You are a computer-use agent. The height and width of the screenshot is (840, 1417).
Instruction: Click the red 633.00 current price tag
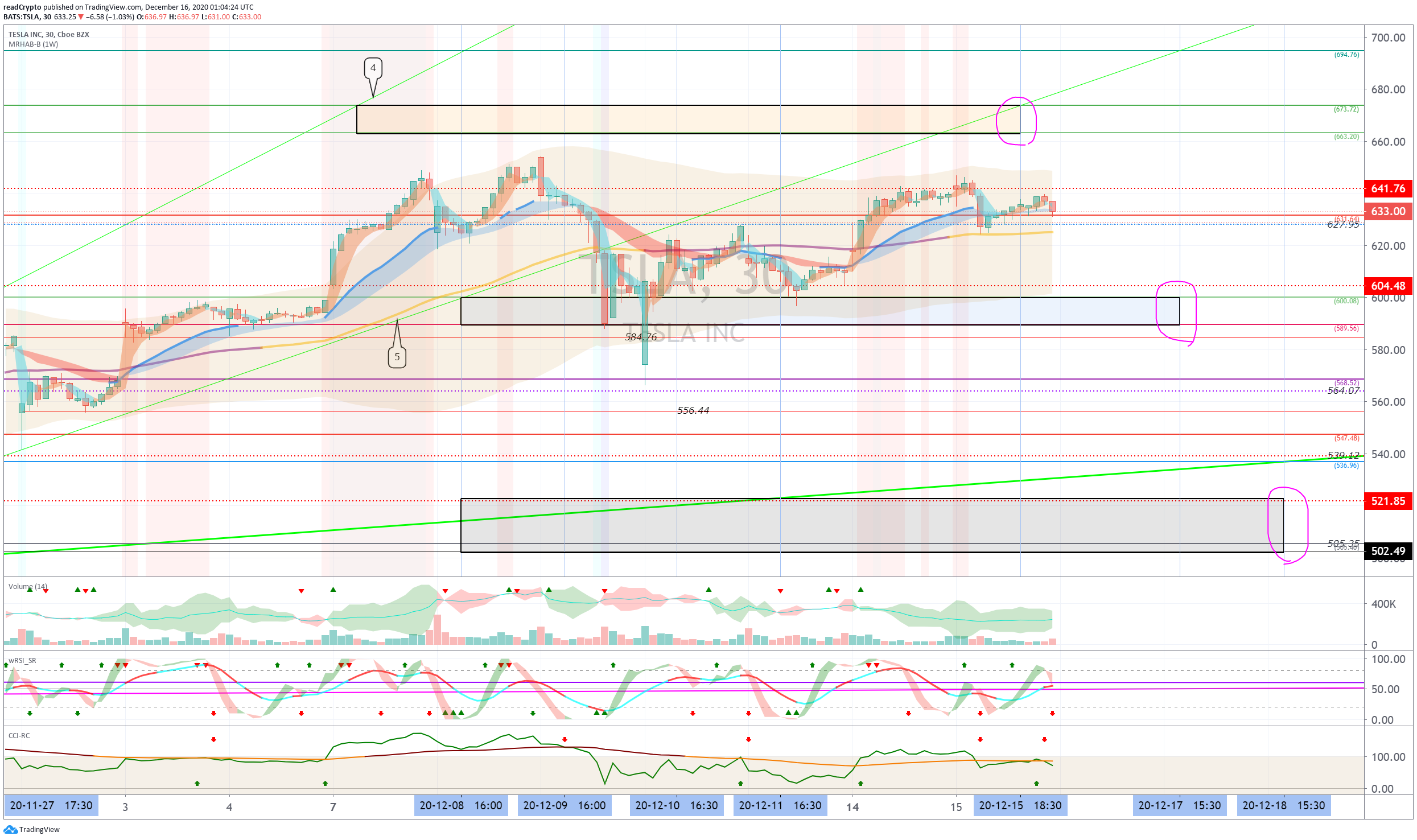(1388, 211)
